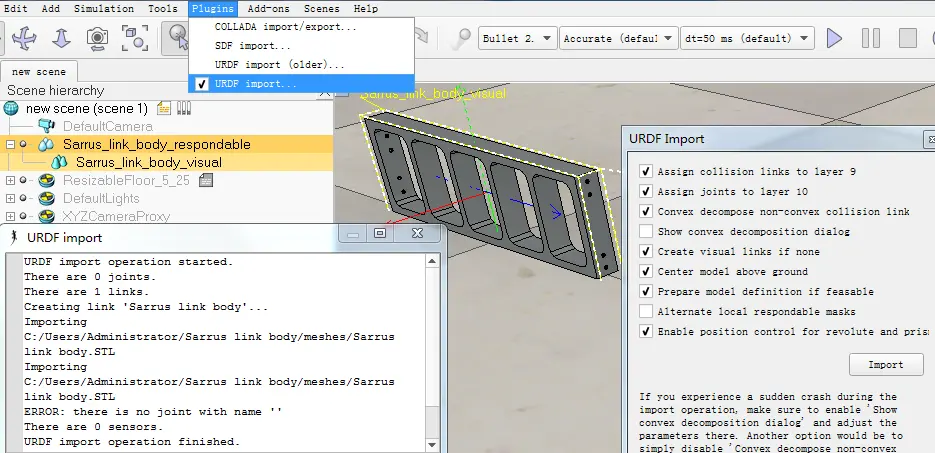This screenshot has width=935, height=453.
Task: Expand the DefaultLights tree node
Action: 10,198
